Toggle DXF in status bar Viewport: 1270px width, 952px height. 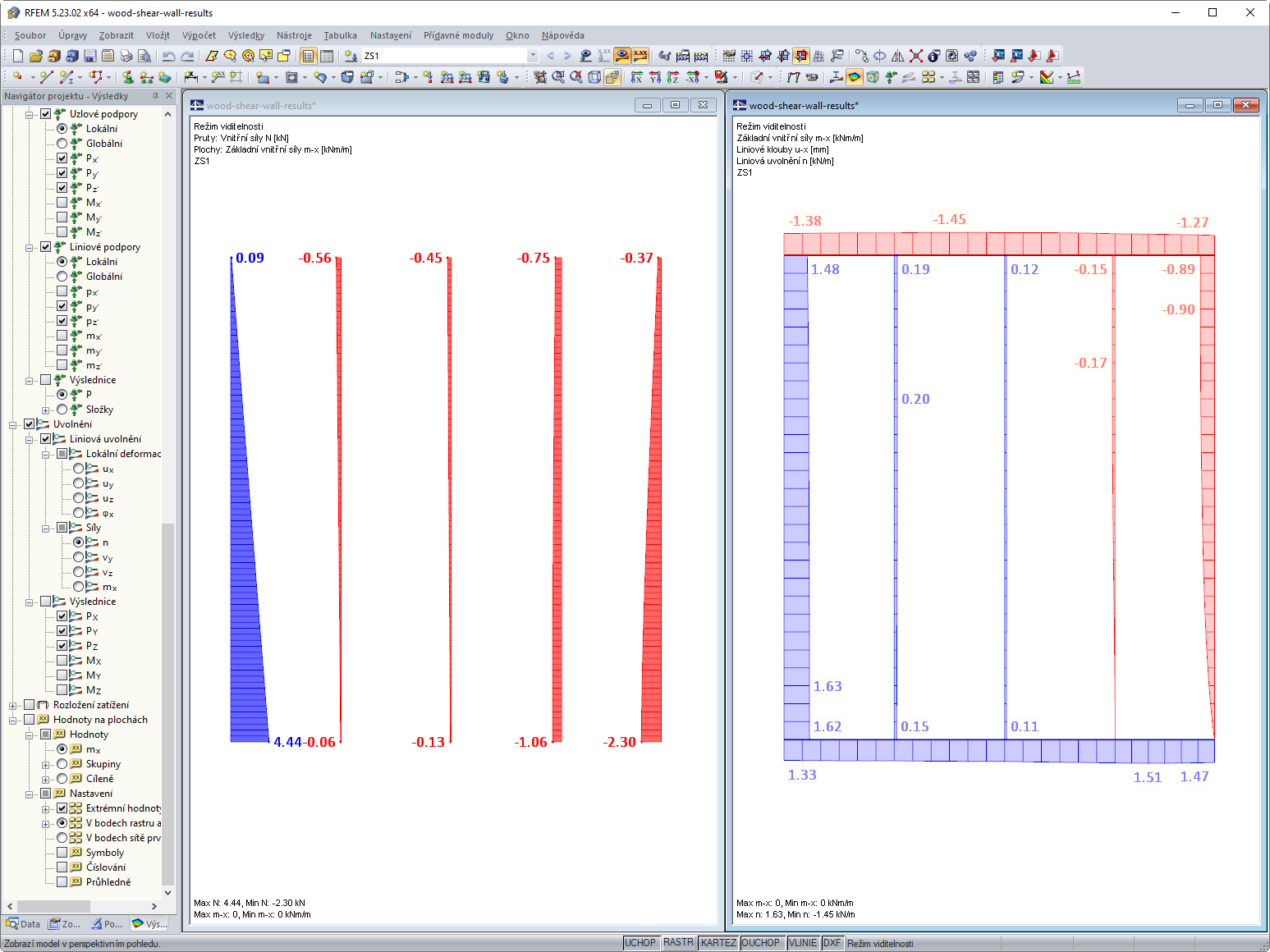tap(832, 943)
